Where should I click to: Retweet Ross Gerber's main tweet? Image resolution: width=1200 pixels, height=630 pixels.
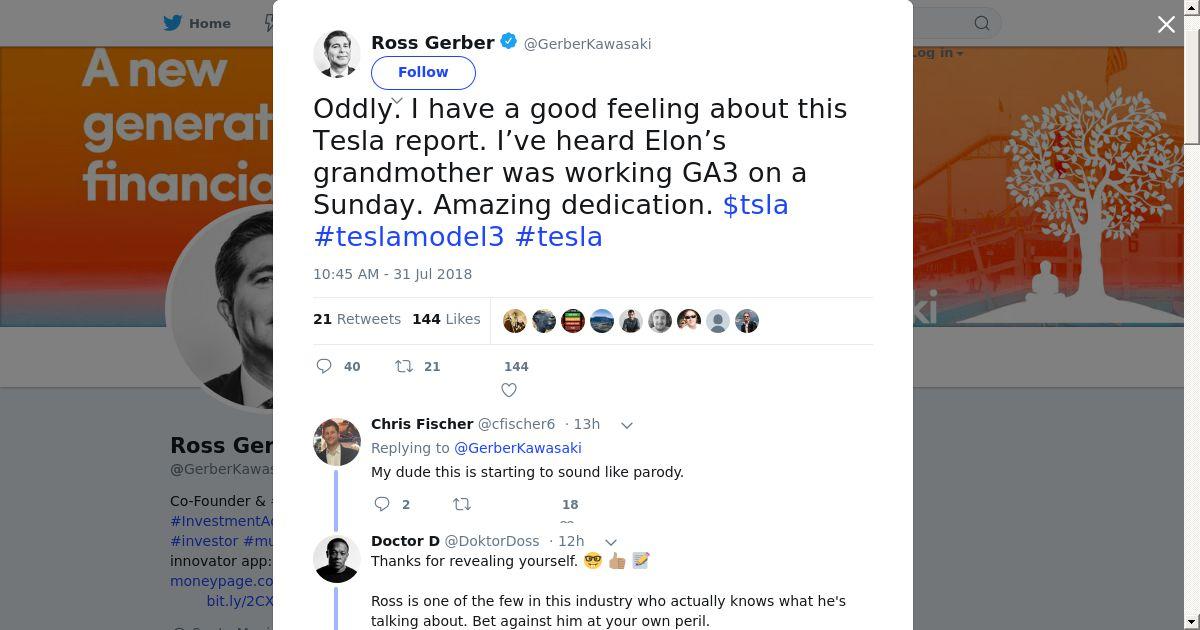(404, 366)
